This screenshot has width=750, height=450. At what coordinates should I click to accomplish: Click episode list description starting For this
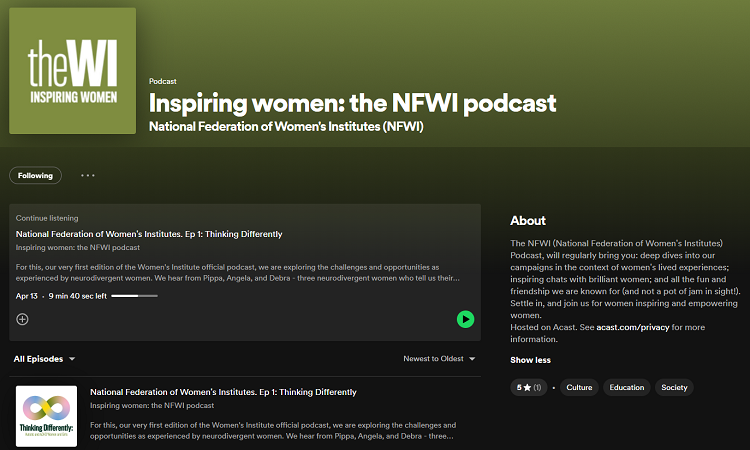pos(273,430)
